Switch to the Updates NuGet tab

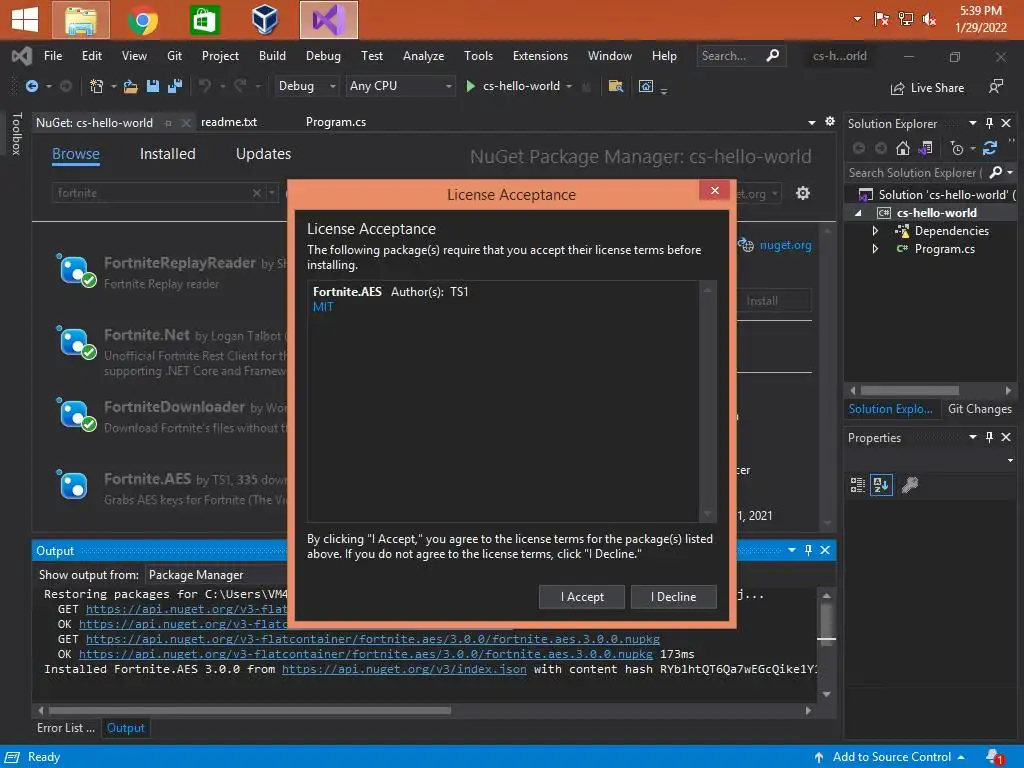coord(263,154)
